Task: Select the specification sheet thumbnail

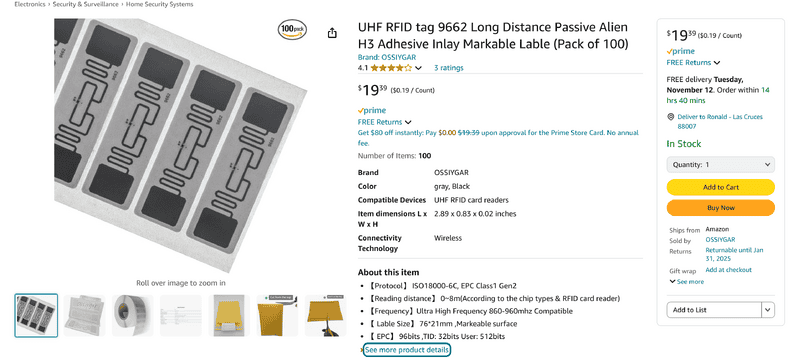Action: point(181,315)
